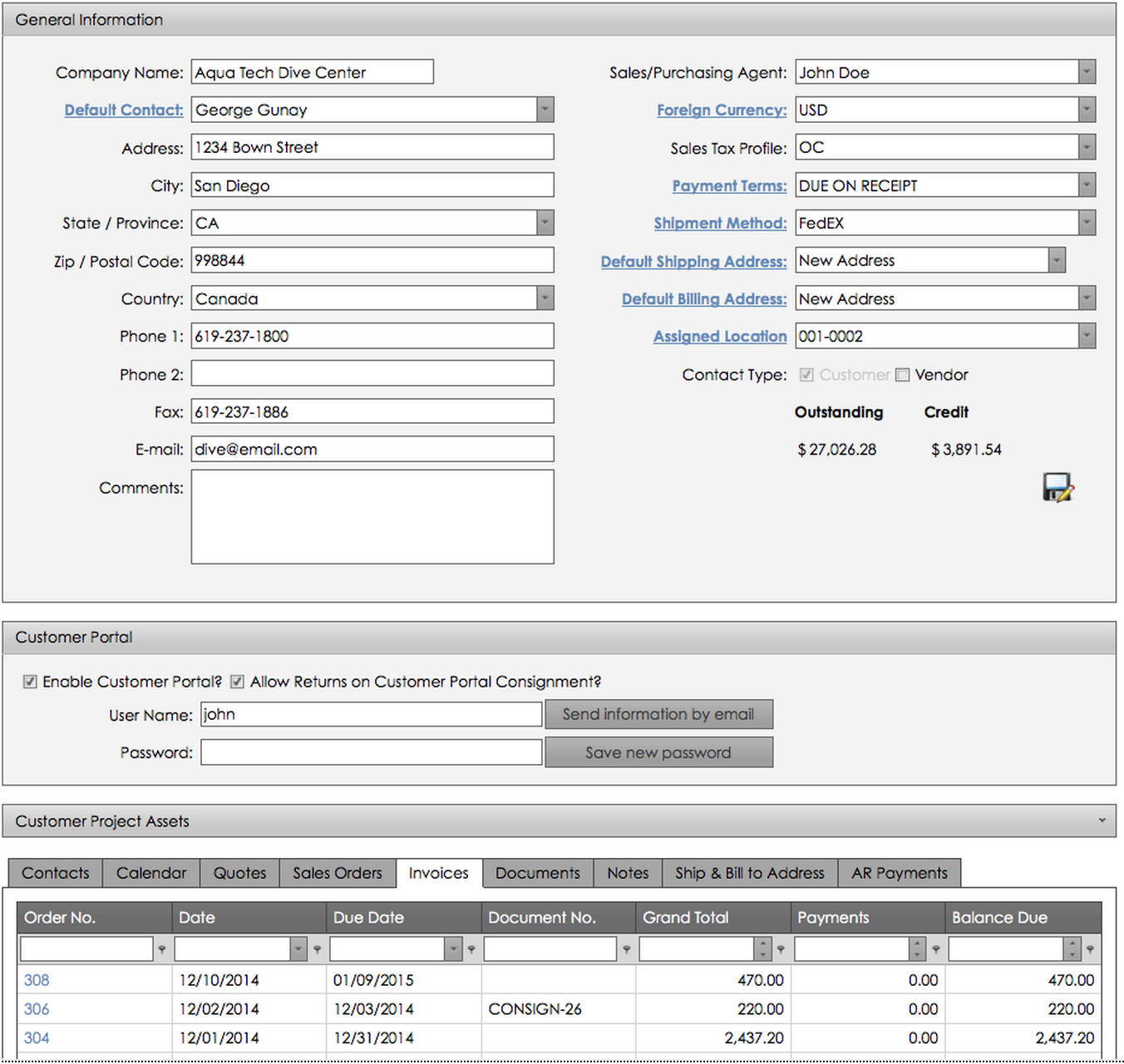Click Send information by email button
Image resolution: width=1124 pixels, height=1064 pixels.
coord(658,714)
